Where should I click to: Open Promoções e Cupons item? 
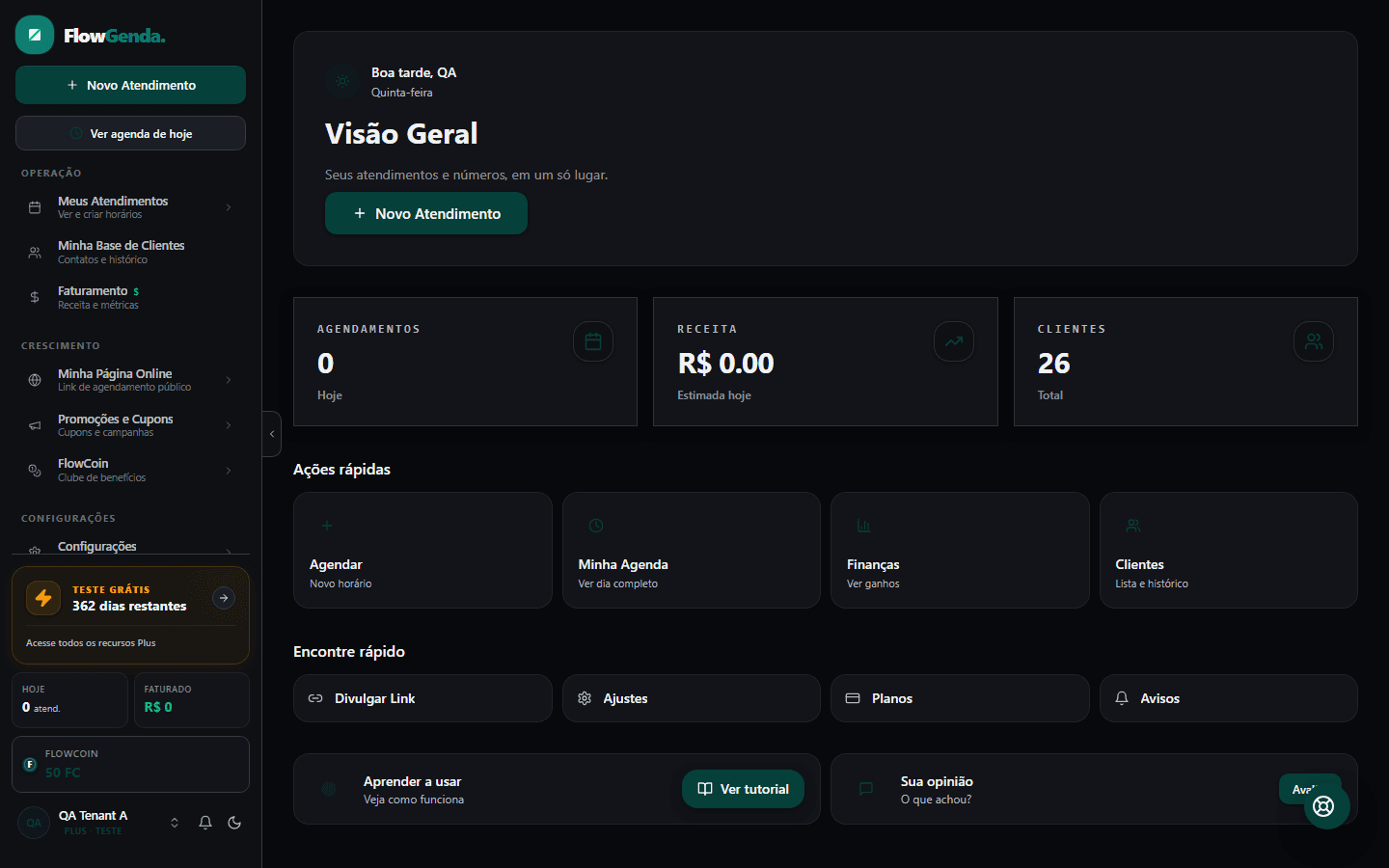(130, 425)
